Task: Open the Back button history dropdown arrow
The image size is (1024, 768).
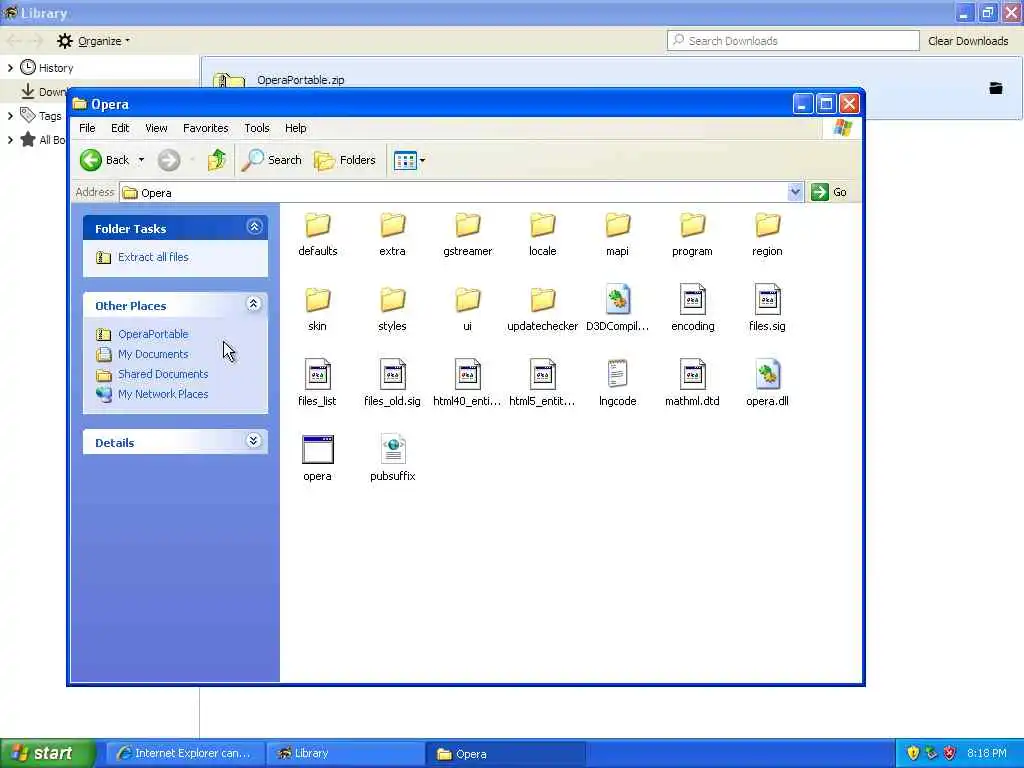Action: pyautogui.click(x=141, y=160)
